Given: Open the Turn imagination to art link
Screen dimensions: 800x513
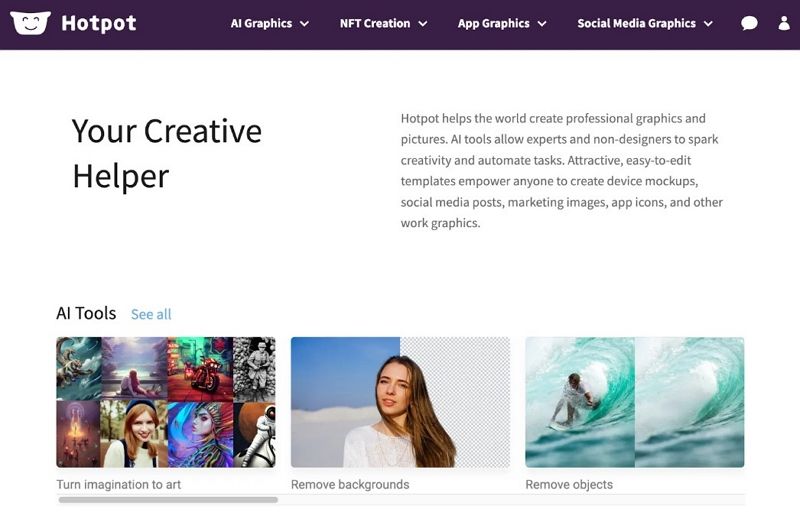Looking at the screenshot, I should (x=119, y=485).
